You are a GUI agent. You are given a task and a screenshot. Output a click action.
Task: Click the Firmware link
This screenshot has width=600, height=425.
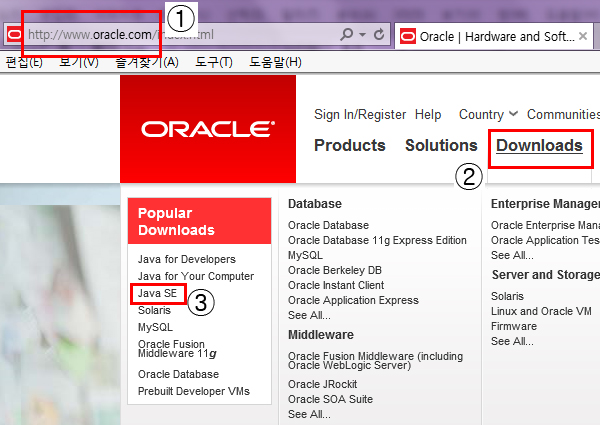(x=514, y=326)
